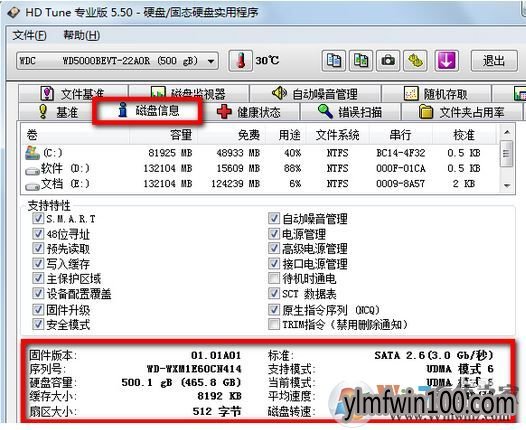The image size is (526, 430).
Task: Toggle the TRIM指令 checkbox
Action: click(x=274, y=324)
